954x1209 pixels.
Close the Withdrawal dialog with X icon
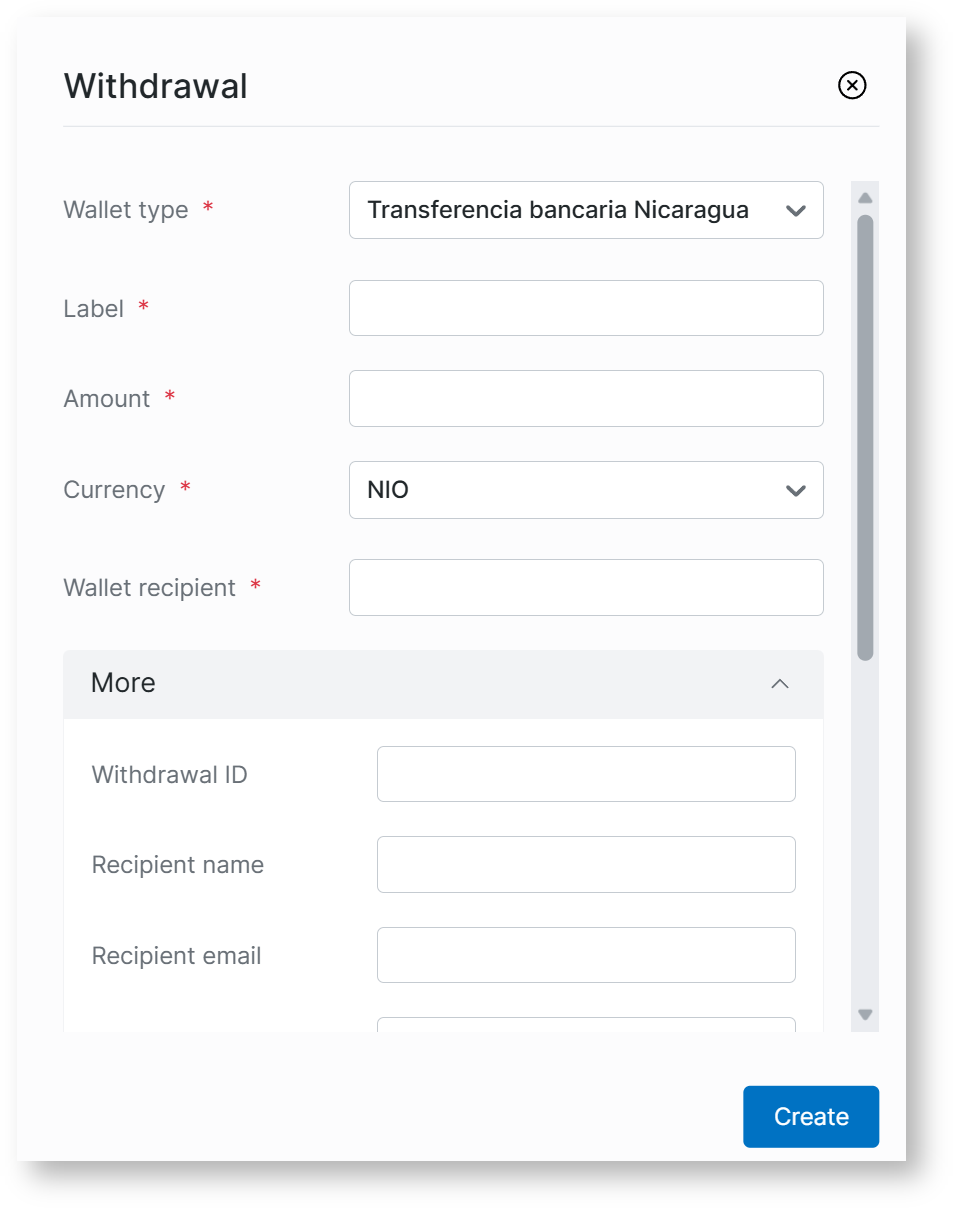[x=851, y=86]
